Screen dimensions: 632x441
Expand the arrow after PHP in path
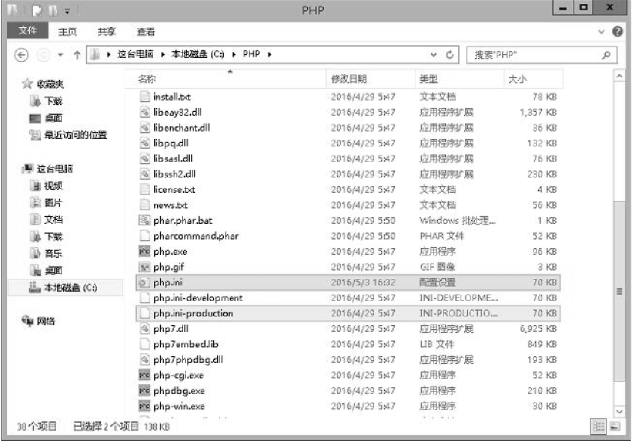pyautogui.click(x=270, y=54)
